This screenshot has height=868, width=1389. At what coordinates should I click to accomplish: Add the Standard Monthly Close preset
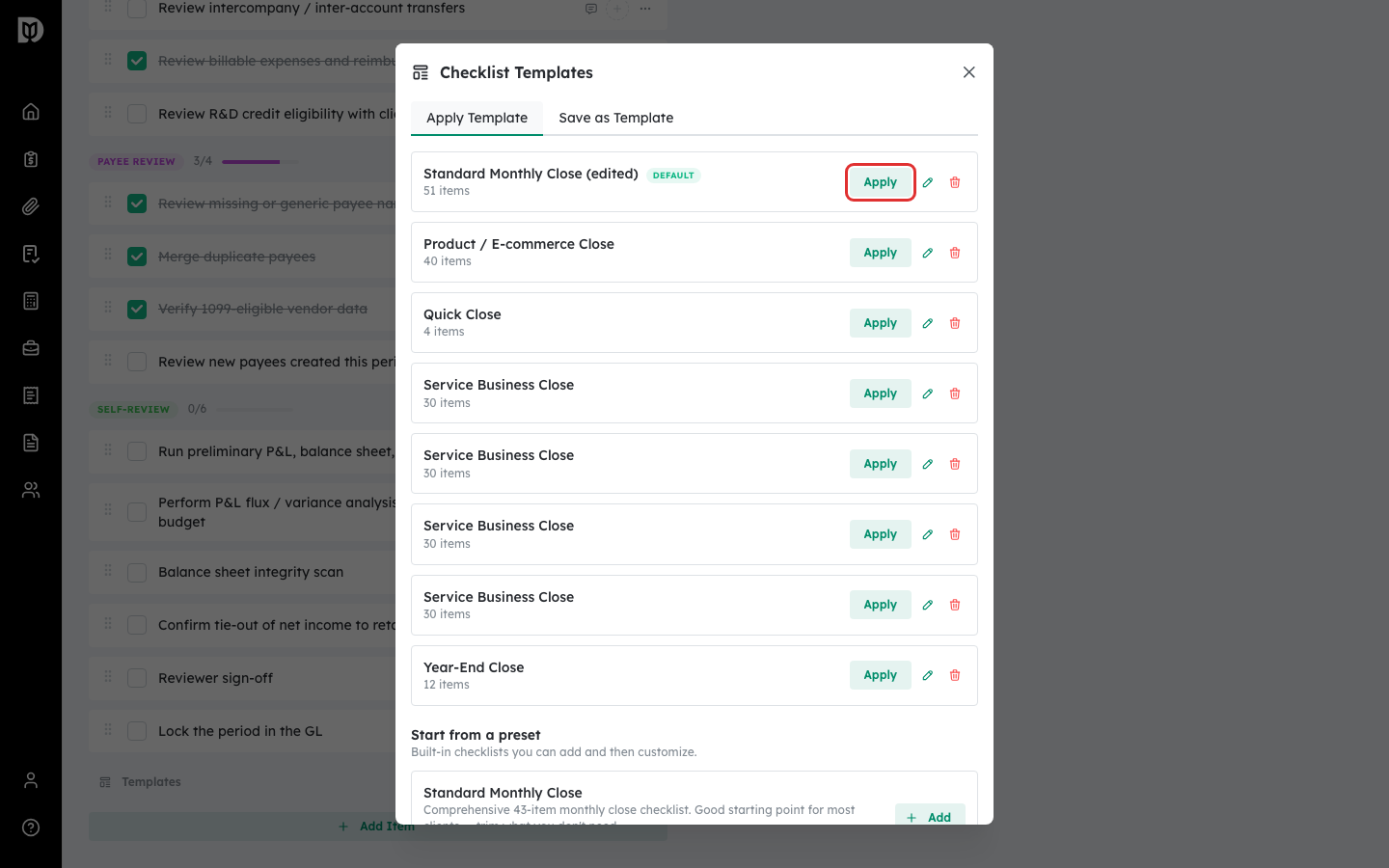(x=930, y=816)
